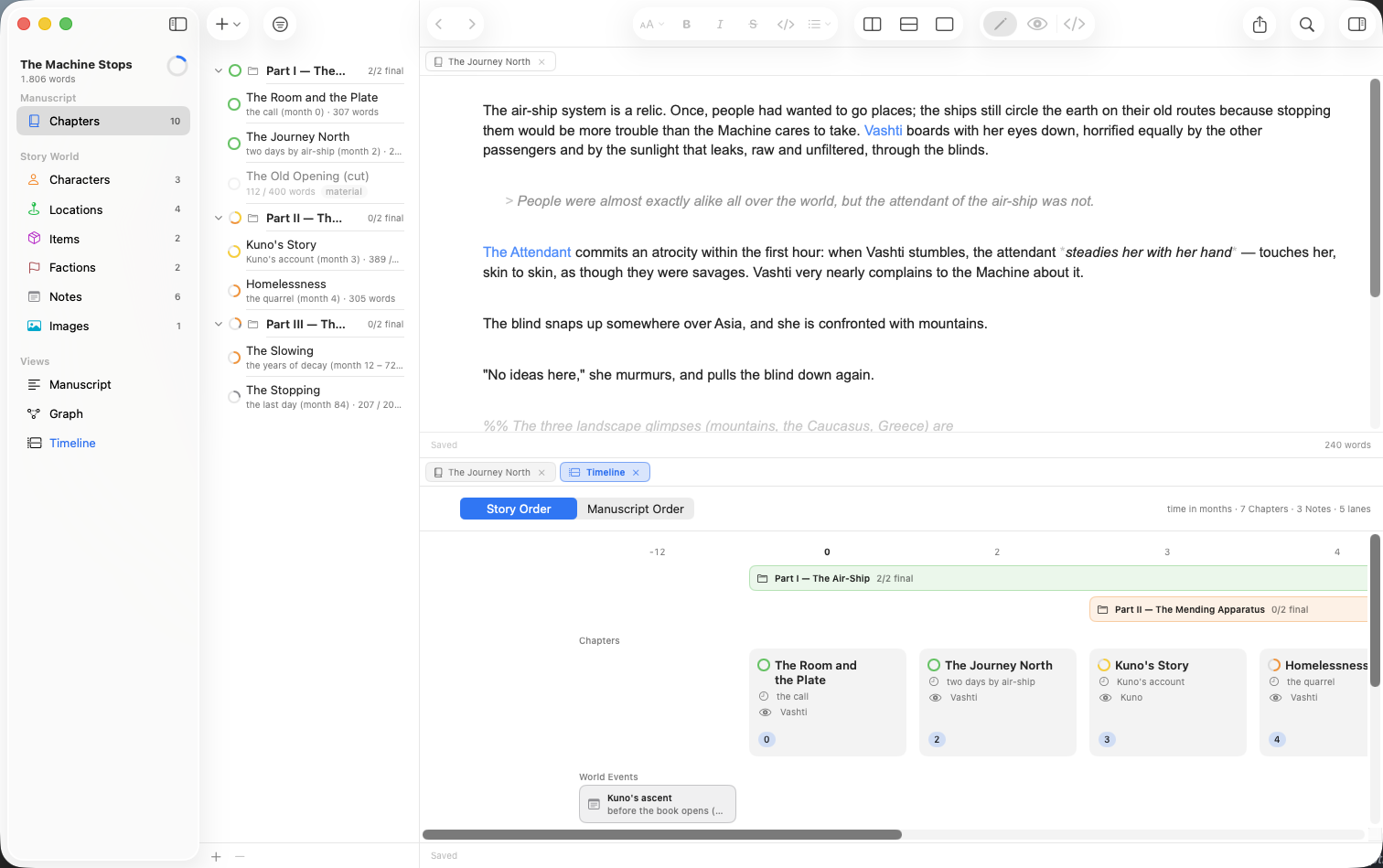This screenshot has height=868, width=1383.
Task: Go back with the left arrow button
Action: [440, 25]
